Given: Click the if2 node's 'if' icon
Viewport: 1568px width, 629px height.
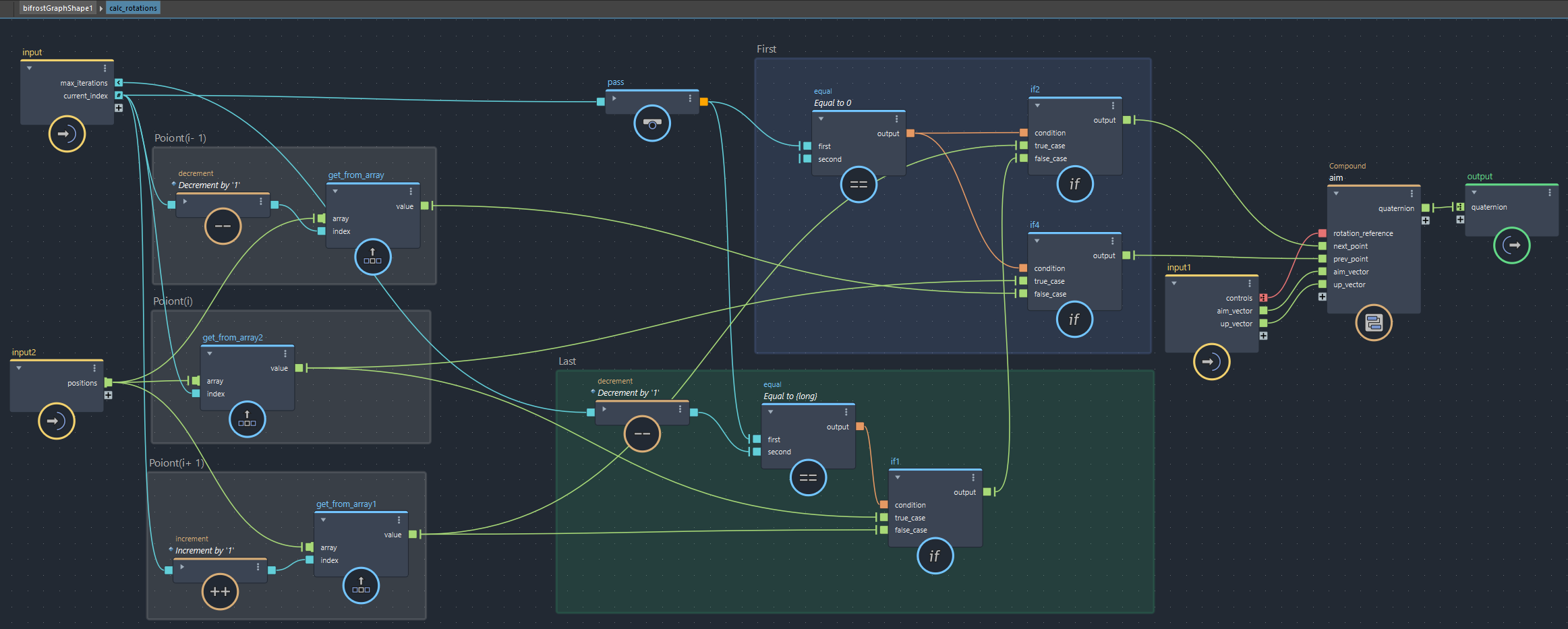Looking at the screenshot, I should (x=1074, y=184).
